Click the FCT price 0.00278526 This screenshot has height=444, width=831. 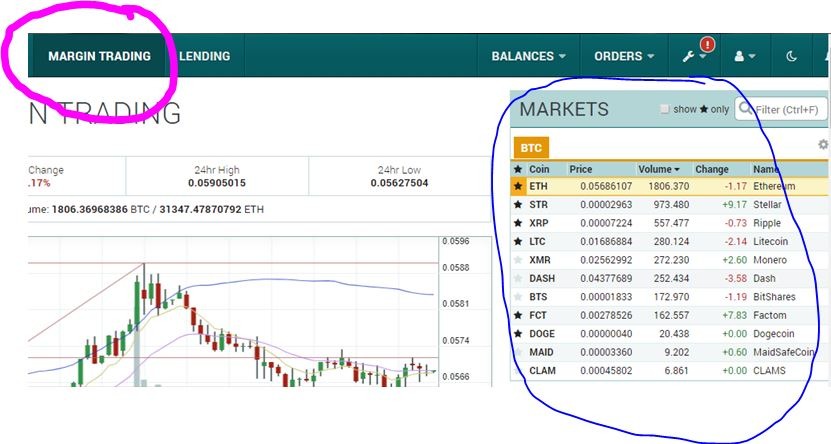tap(606, 315)
